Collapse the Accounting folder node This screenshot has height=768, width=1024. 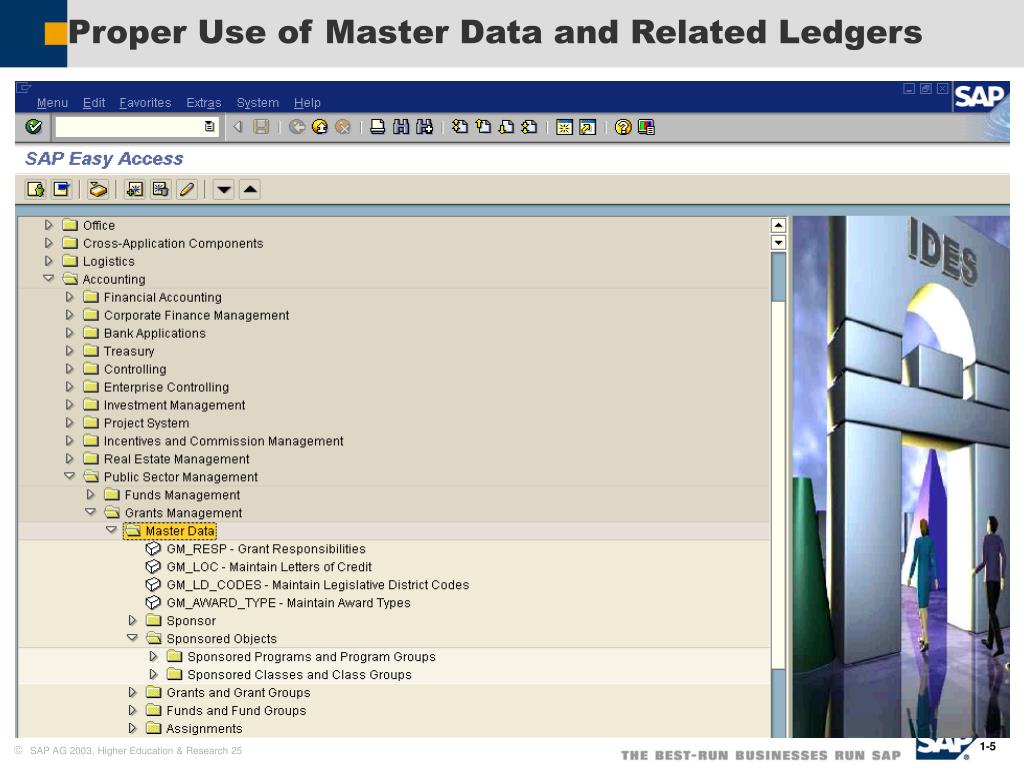coord(48,278)
